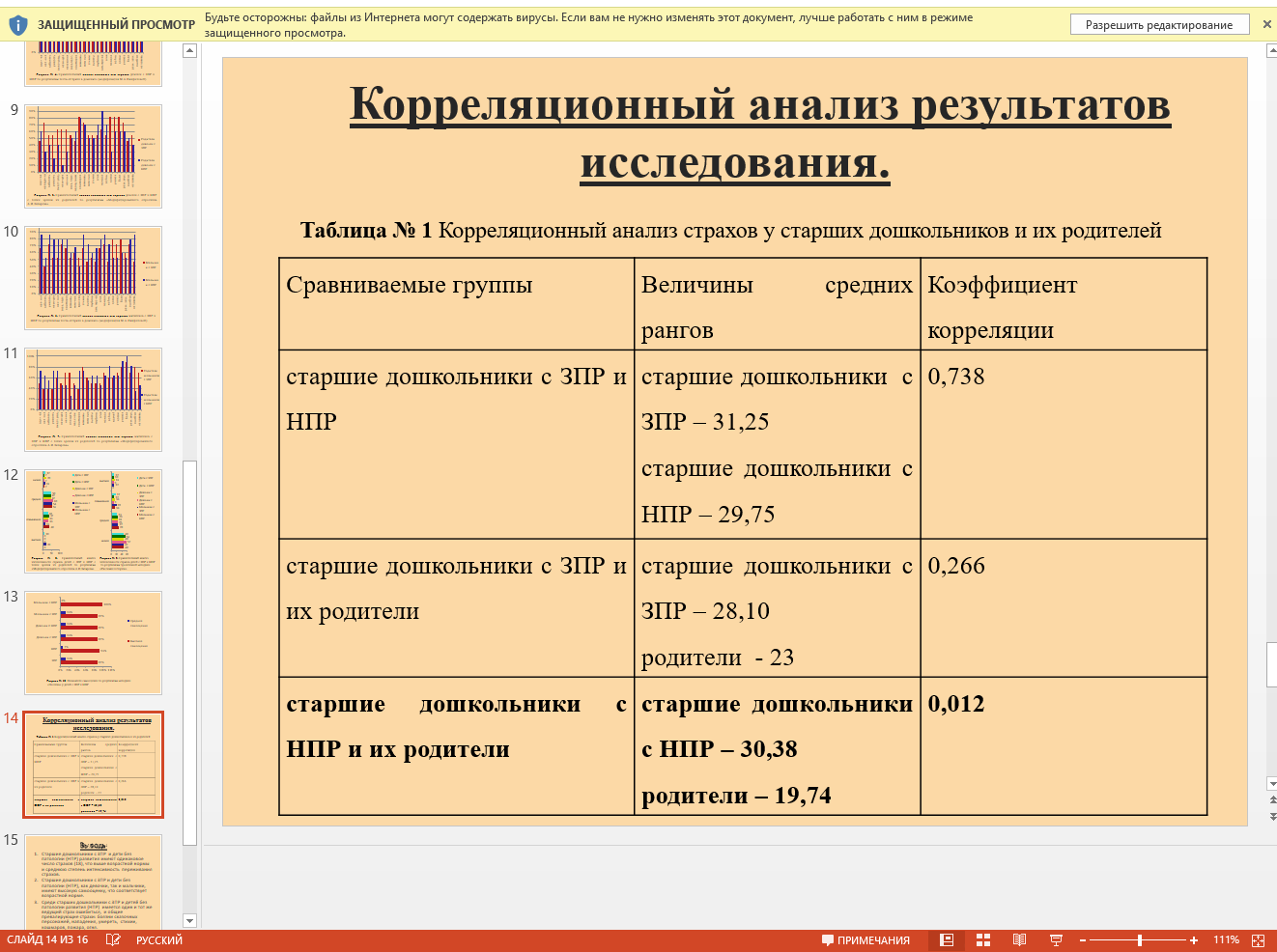Switch to Slide Sorter view icon

983,940
